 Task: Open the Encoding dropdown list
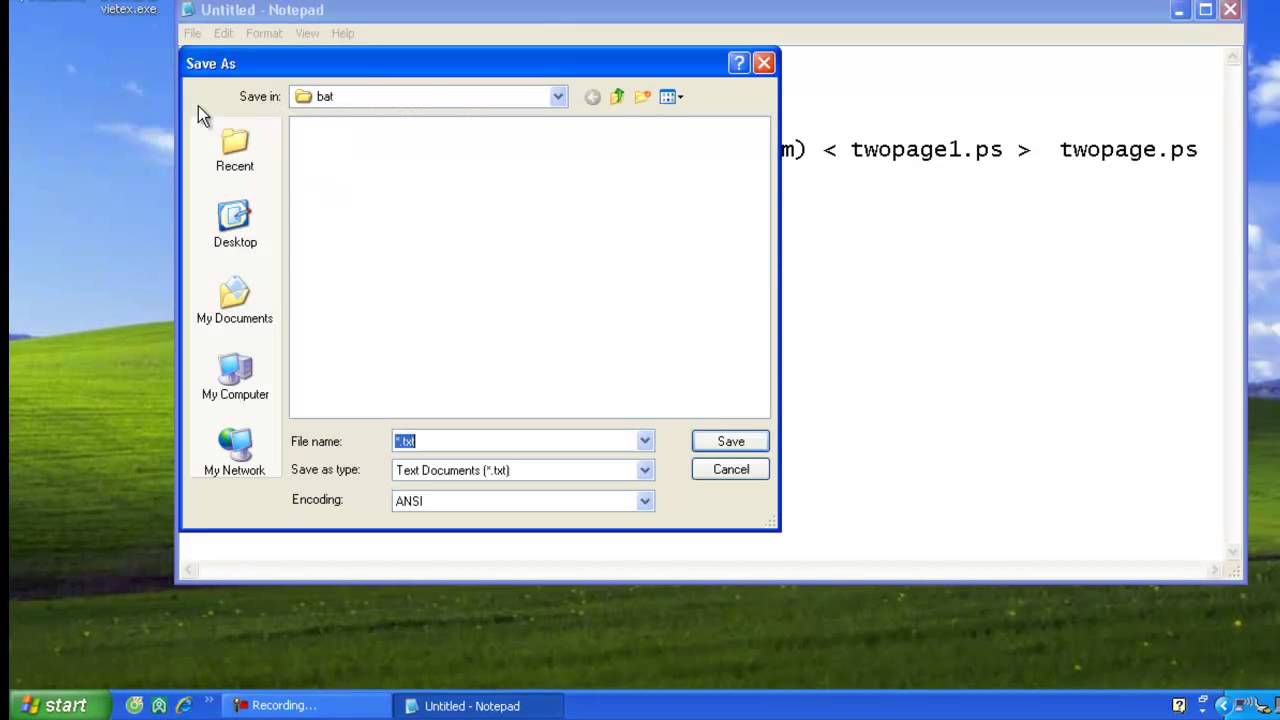(x=645, y=501)
